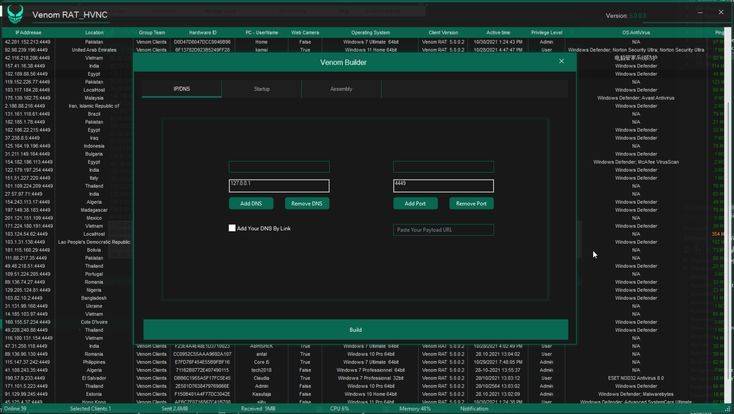Click the Add DNS button
The width and height of the screenshot is (734, 414).
click(x=251, y=203)
